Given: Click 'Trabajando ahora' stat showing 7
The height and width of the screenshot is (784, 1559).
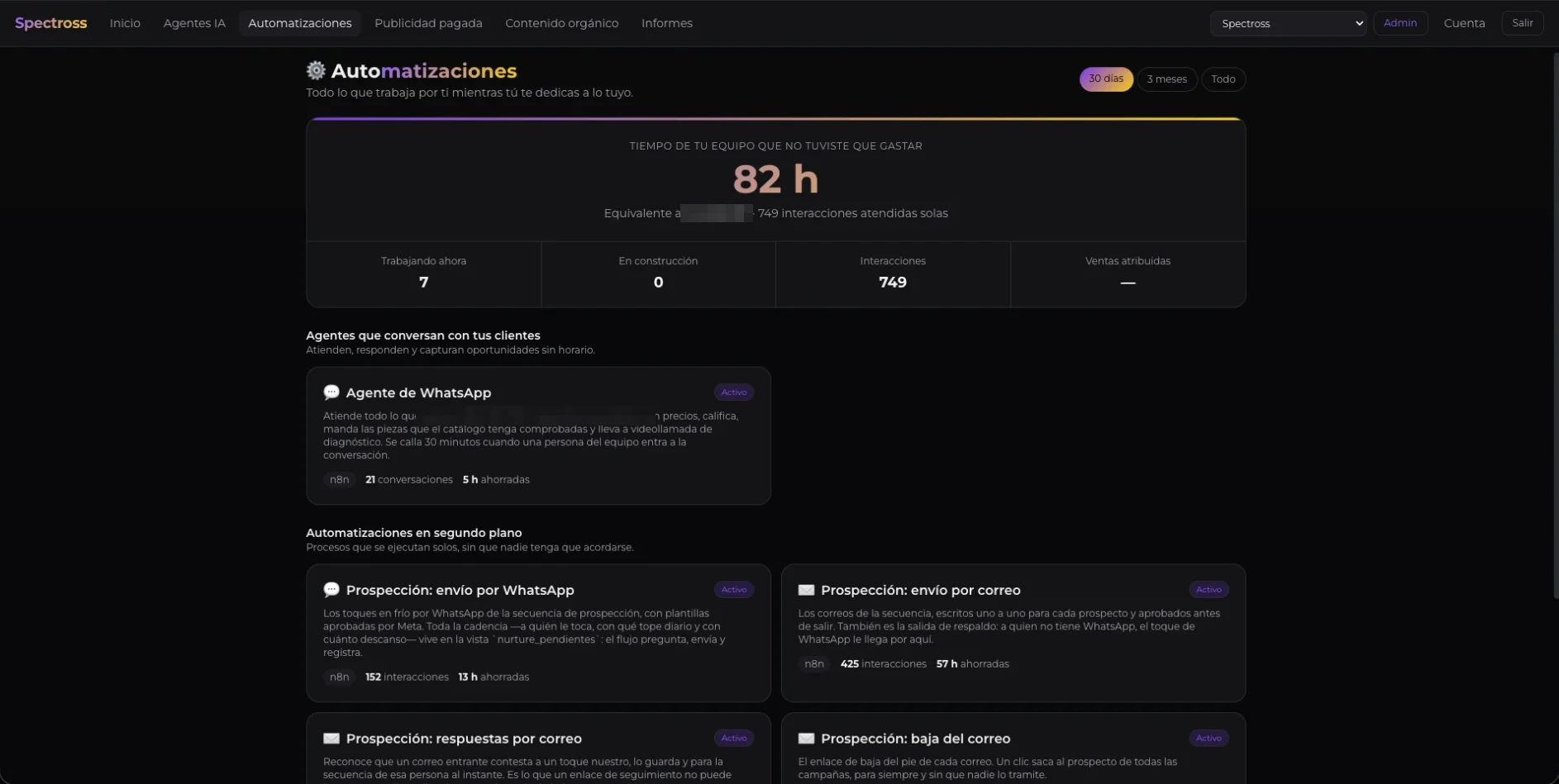Looking at the screenshot, I should click(x=424, y=273).
